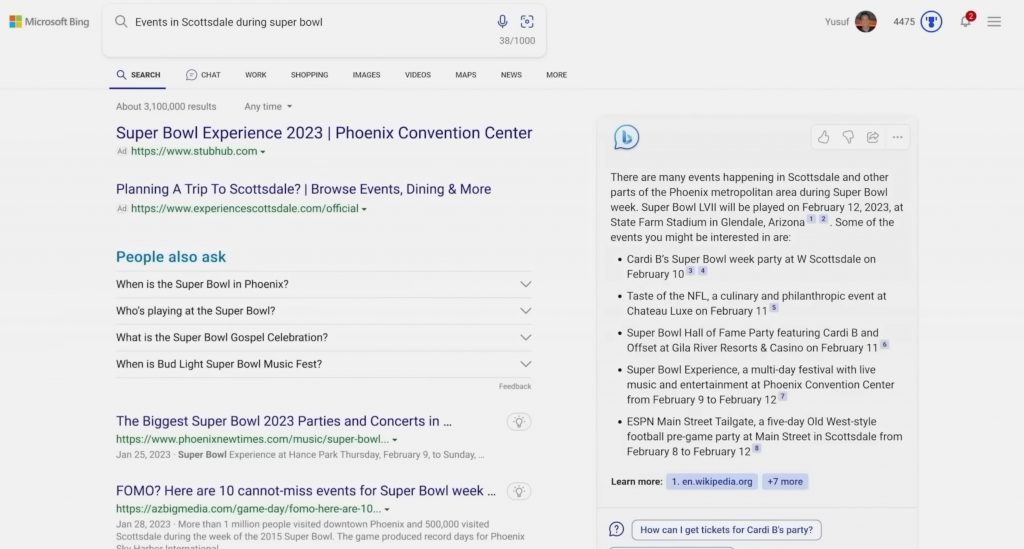1024x549 pixels.
Task: Switch to the Maps tab
Action: pyautogui.click(x=466, y=75)
